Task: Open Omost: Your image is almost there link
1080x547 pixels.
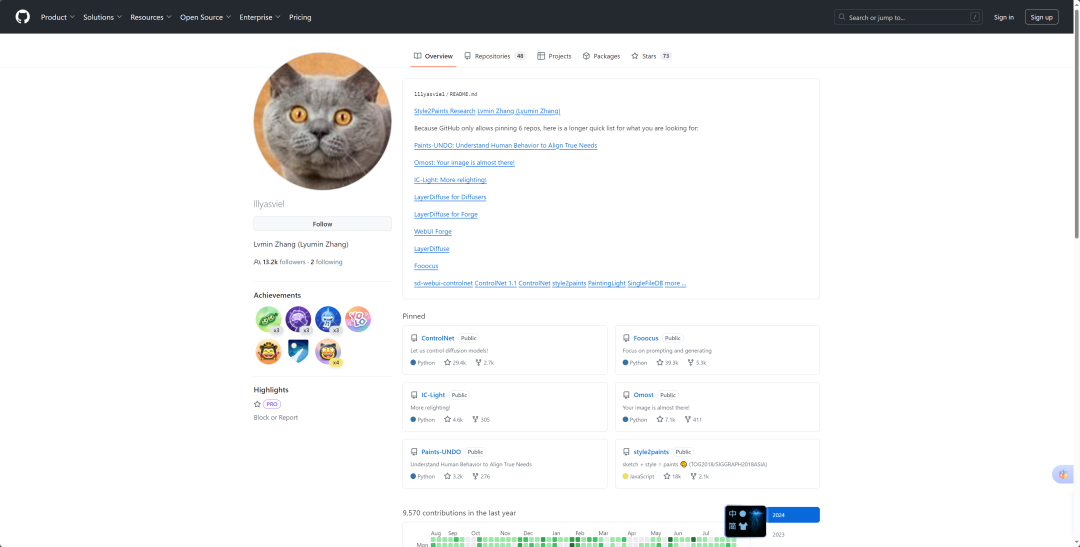Action: click(464, 163)
